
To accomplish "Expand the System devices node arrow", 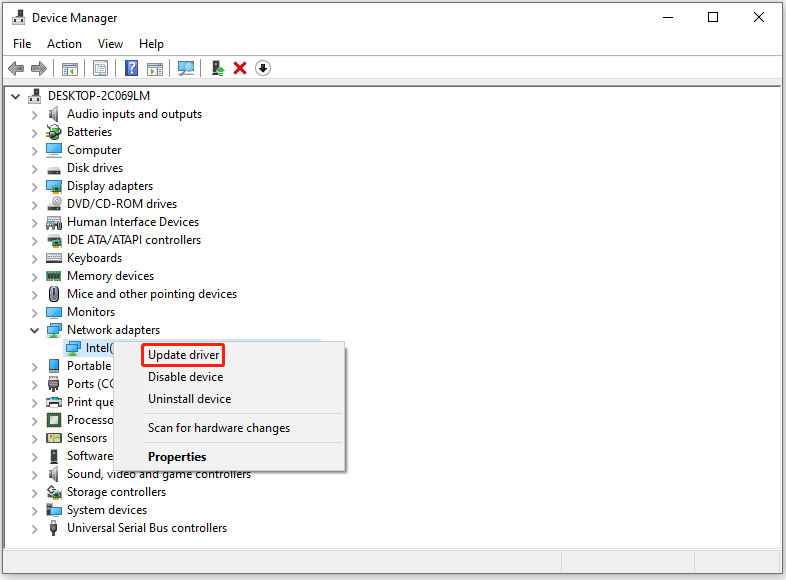I will coord(34,511).
